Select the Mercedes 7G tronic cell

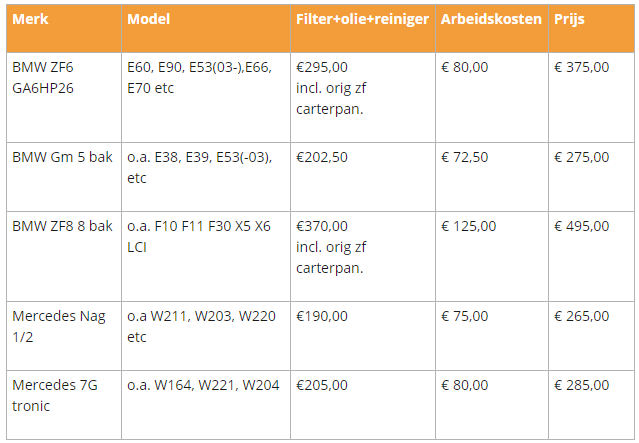click(x=57, y=395)
